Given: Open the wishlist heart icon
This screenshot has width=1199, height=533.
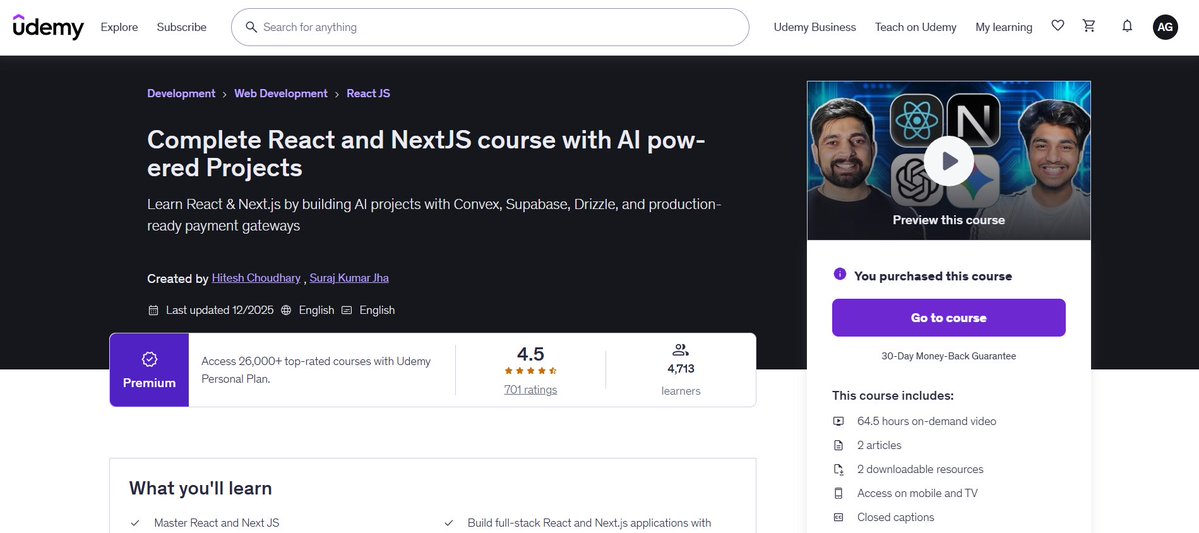Looking at the screenshot, I should tap(1058, 26).
